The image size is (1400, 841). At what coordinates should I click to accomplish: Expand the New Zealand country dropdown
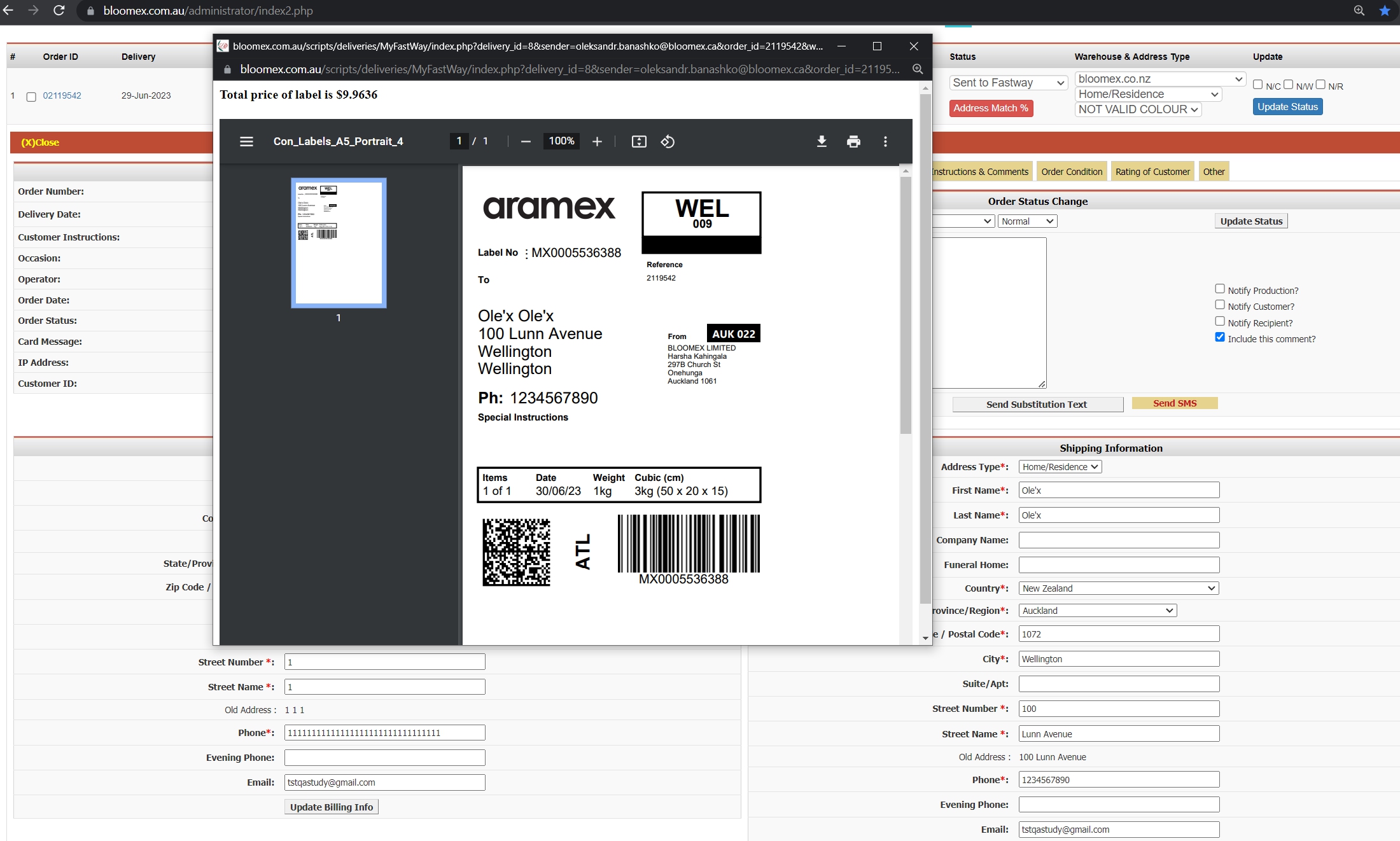click(x=1119, y=588)
